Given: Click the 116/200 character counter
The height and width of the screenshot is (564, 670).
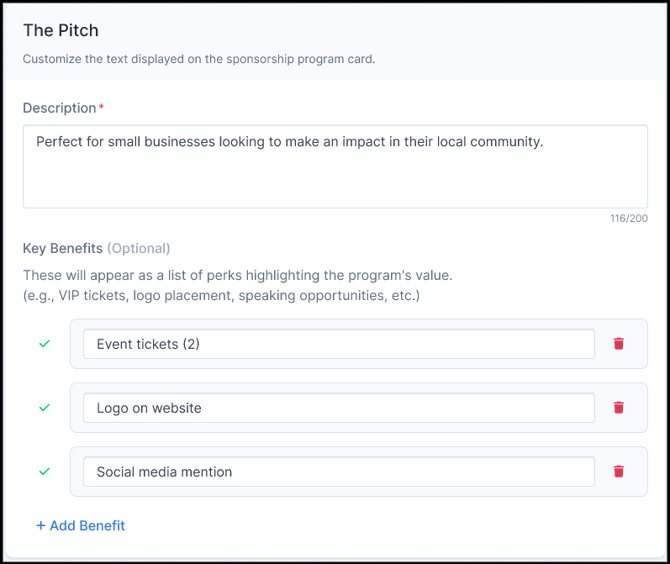Looking at the screenshot, I should point(629,218).
